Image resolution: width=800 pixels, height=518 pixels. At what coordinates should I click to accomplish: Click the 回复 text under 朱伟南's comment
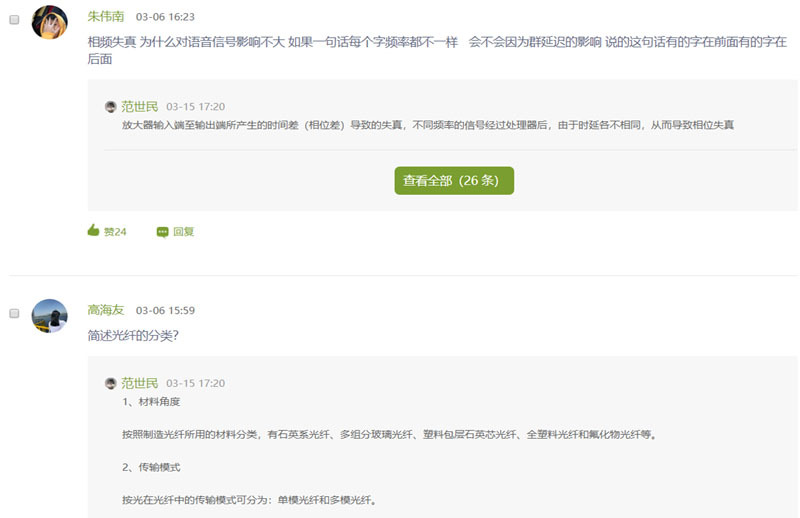coord(184,232)
